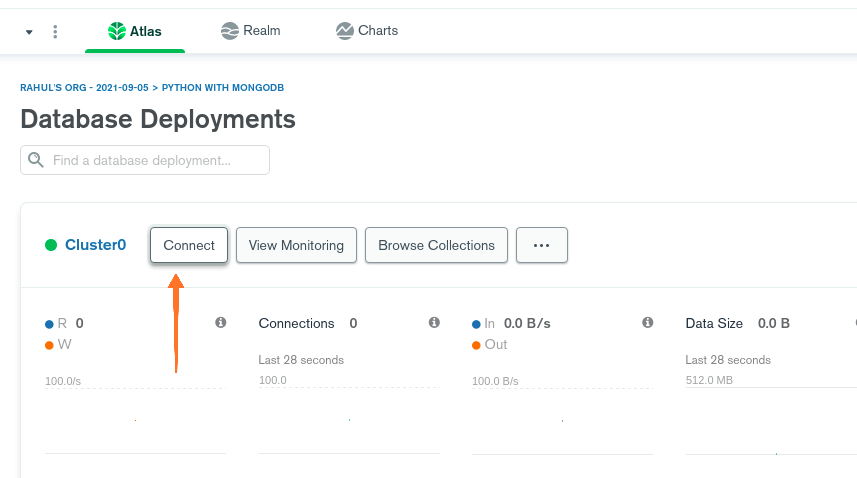Click info icon beside Connections metric
The height and width of the screenshot is (478, 857).
click(435, 322)
